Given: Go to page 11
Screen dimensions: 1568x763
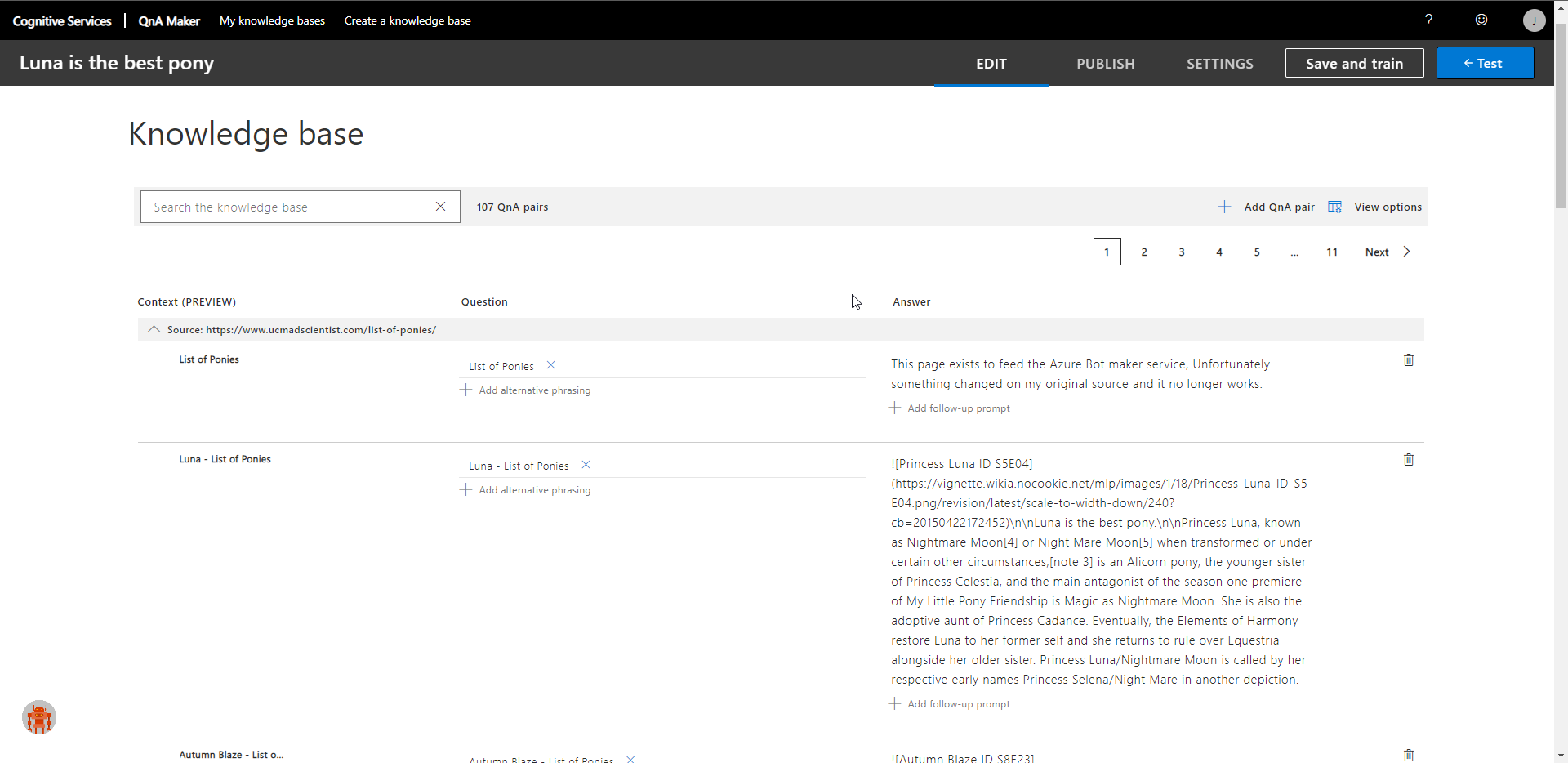Looking at the screenshot, I should 1332,252.
